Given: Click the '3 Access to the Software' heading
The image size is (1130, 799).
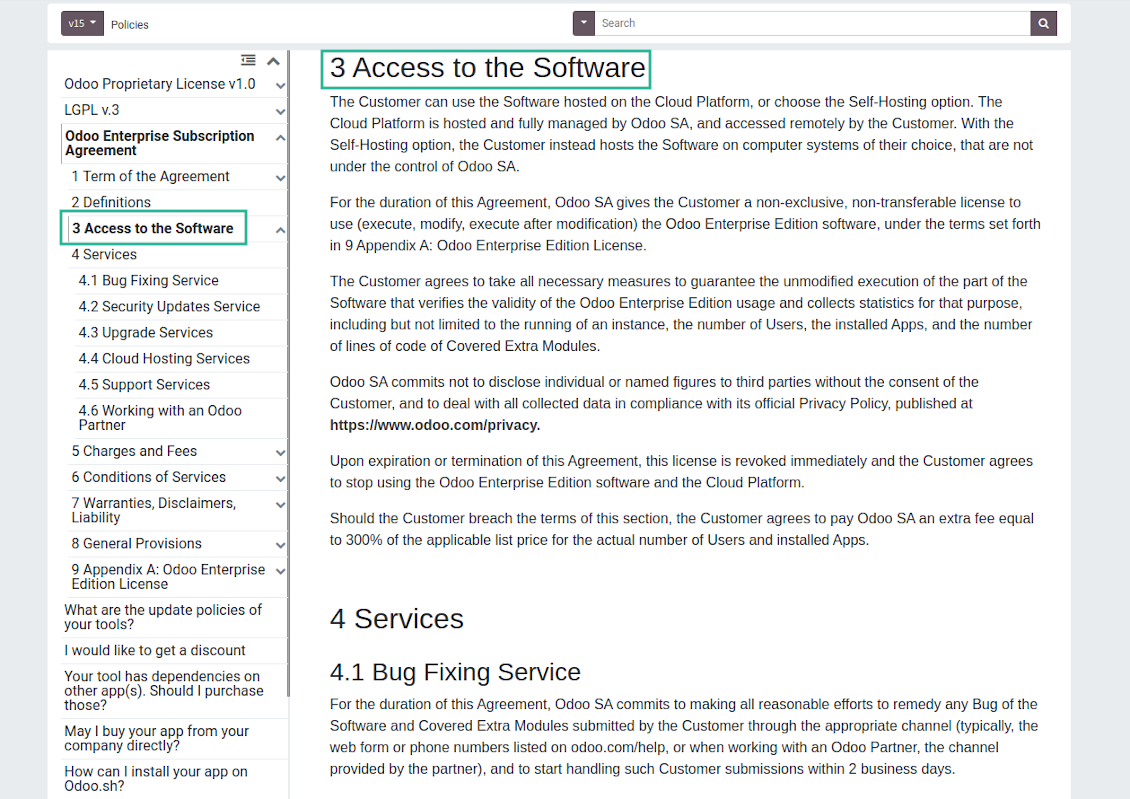Looking at the screenshot, I should coord(487,68).
